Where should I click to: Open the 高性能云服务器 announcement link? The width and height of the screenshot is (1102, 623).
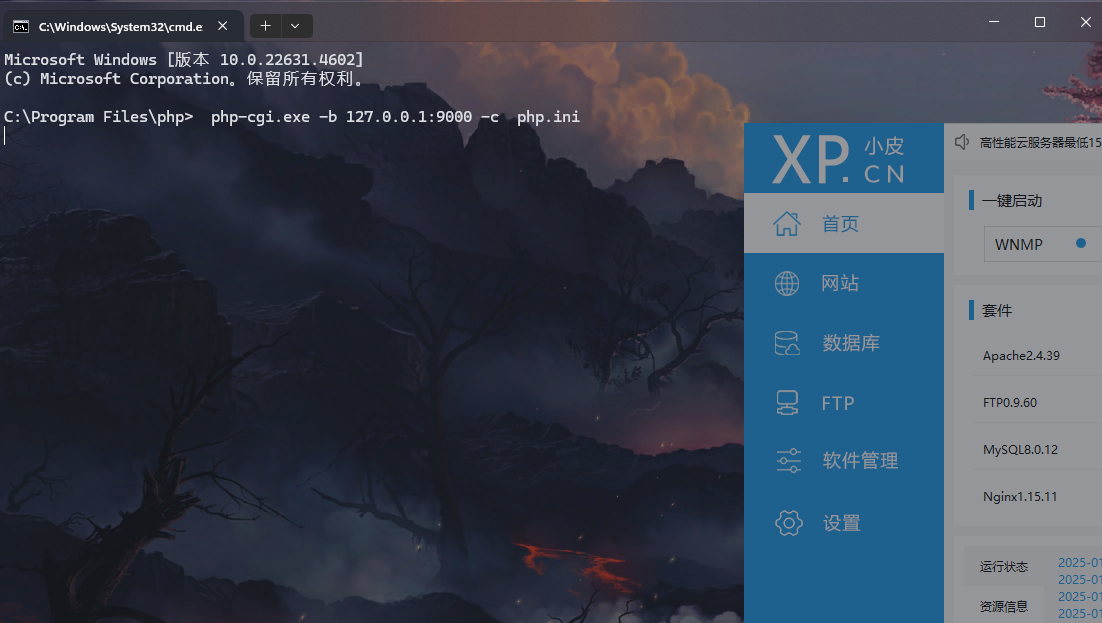1040,143
